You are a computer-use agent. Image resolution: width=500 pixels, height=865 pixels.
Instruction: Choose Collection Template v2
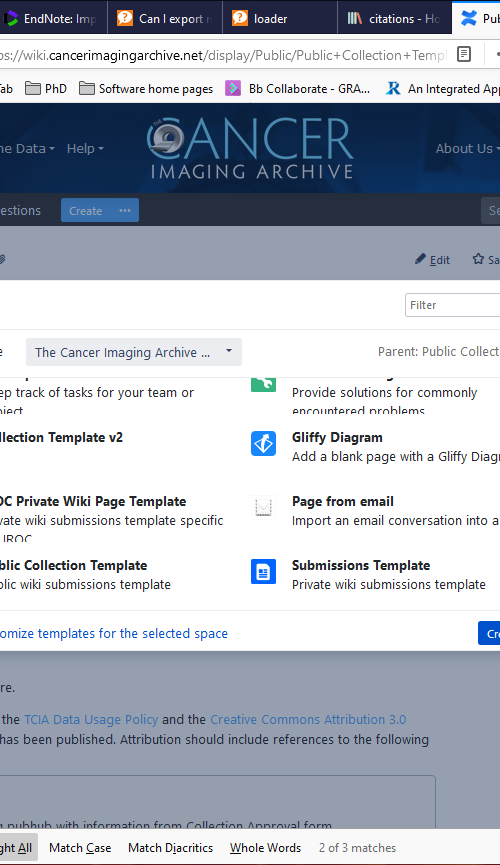point(61,437)
